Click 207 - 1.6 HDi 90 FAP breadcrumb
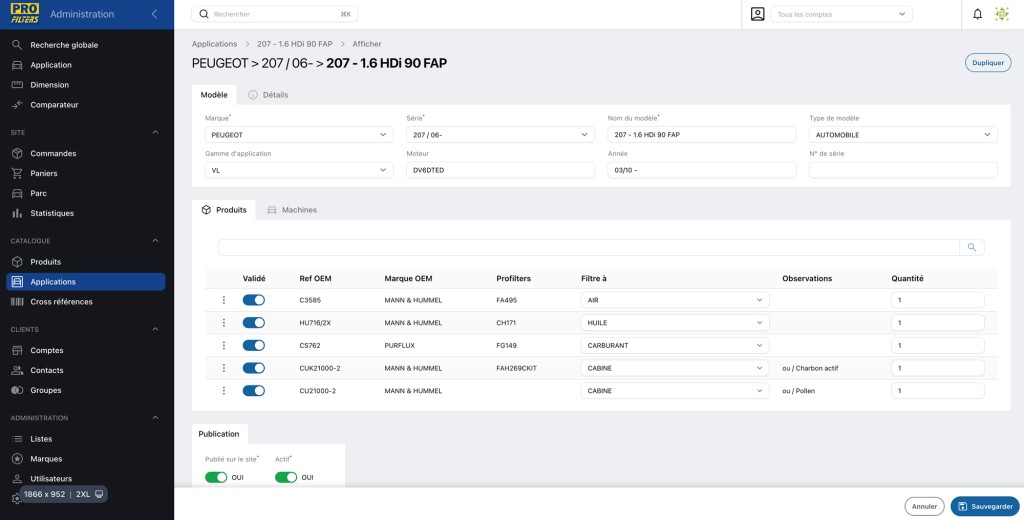 point(295,44)
